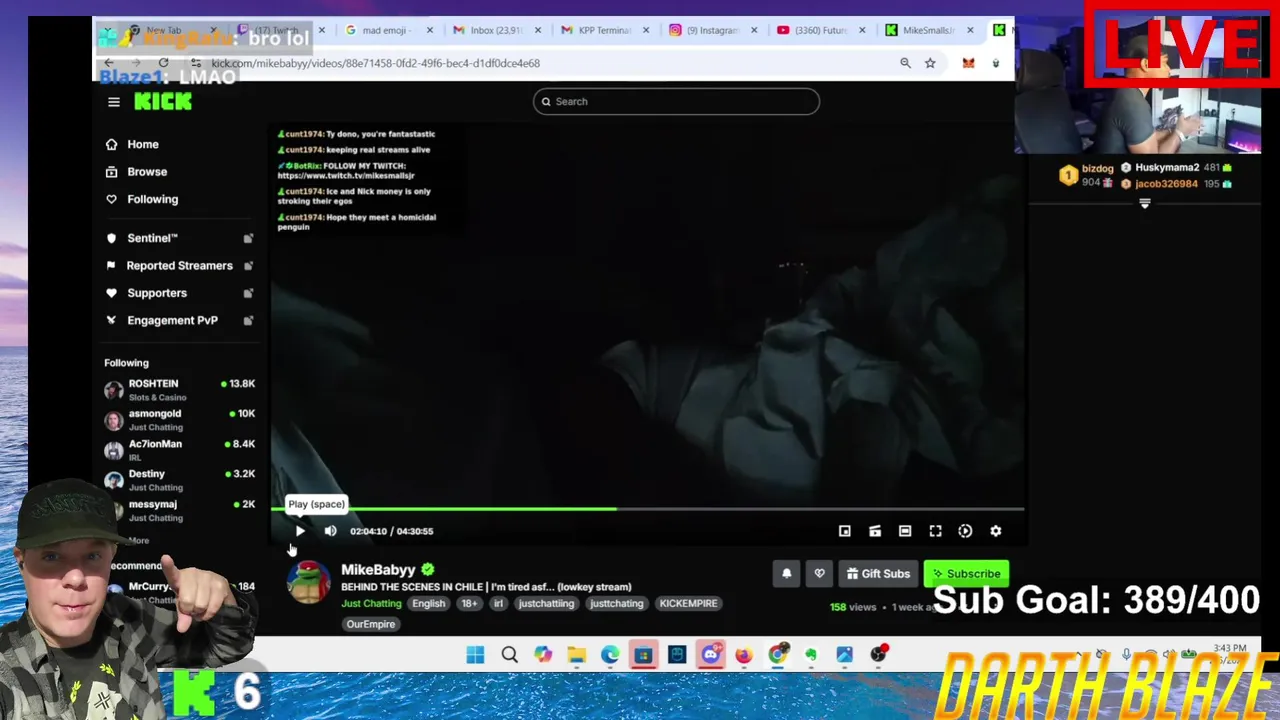
Task: Click MikeBabyy profile avatar
Action: click(308, 581)
